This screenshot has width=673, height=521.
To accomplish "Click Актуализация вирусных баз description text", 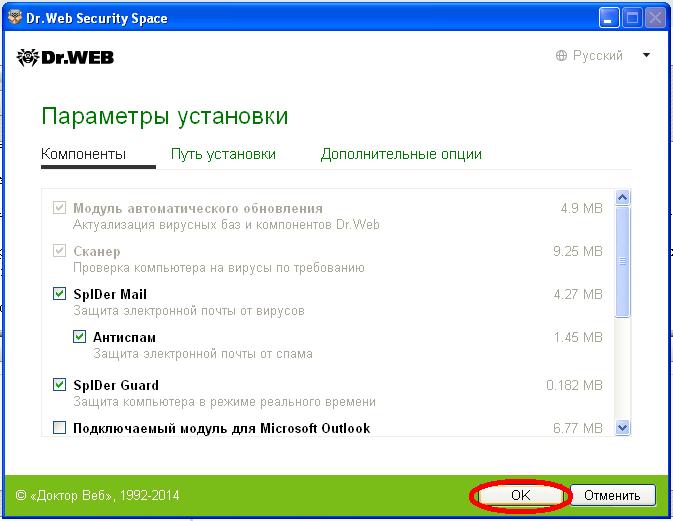I will [x=226, y=225].
